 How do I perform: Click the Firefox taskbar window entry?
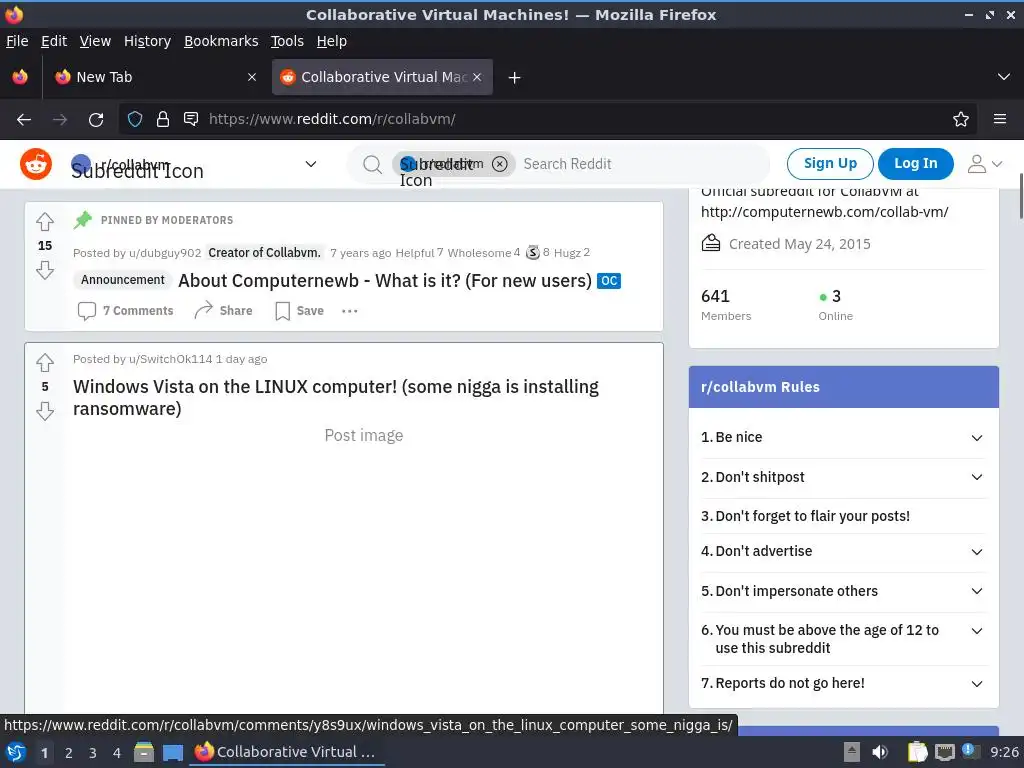coord(287,752)
